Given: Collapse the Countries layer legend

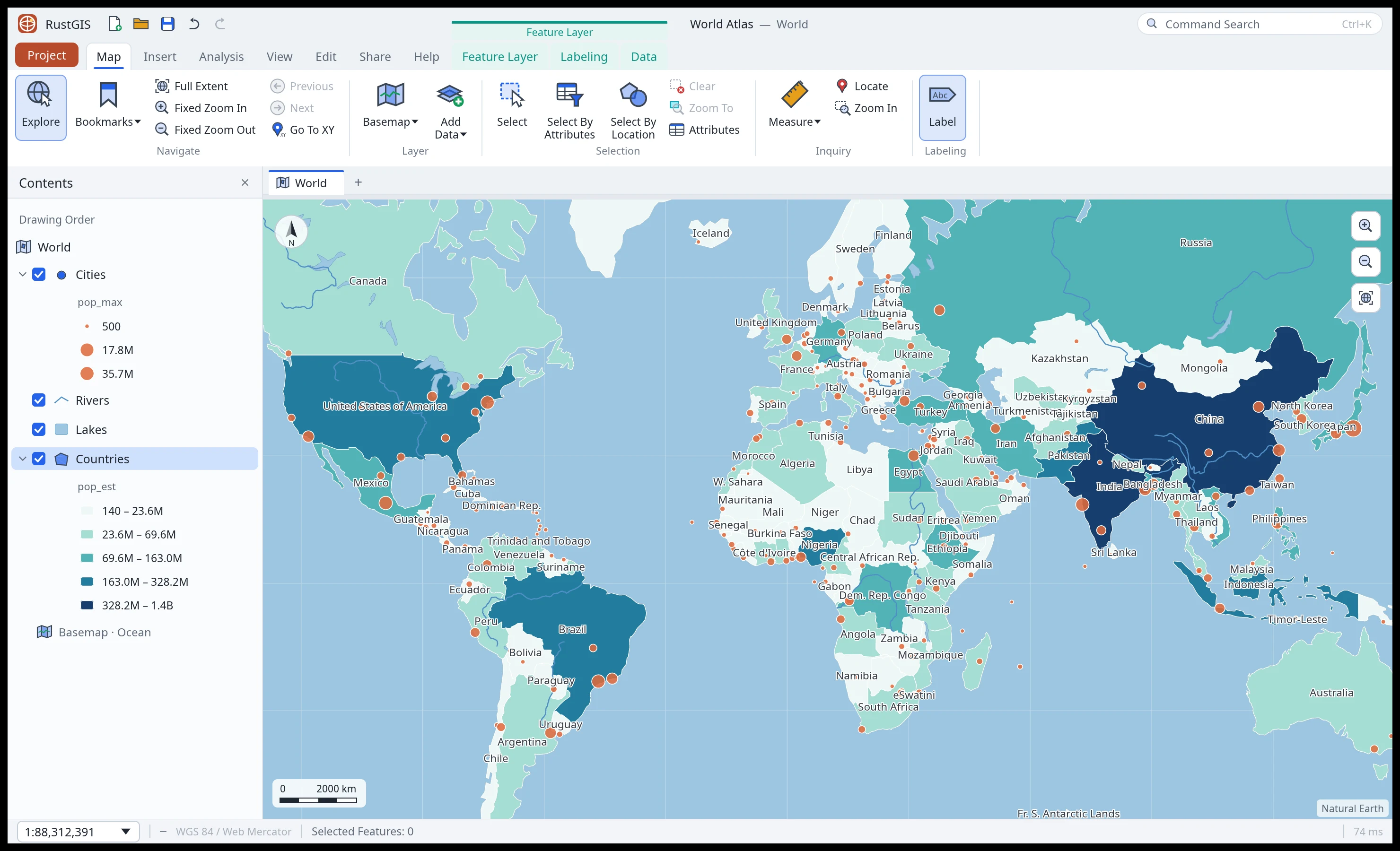Looking at the screenshot, I should (23, 459).
